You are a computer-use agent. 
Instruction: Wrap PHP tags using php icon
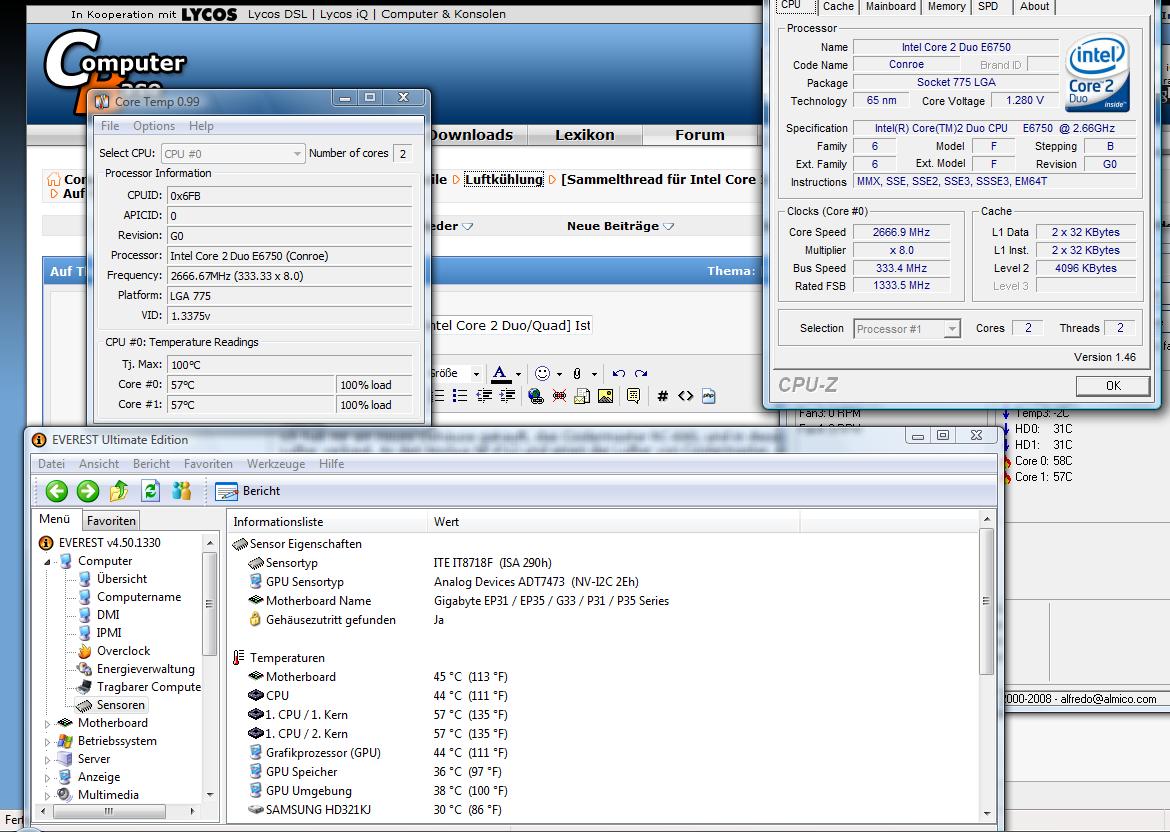click(709, 396)
